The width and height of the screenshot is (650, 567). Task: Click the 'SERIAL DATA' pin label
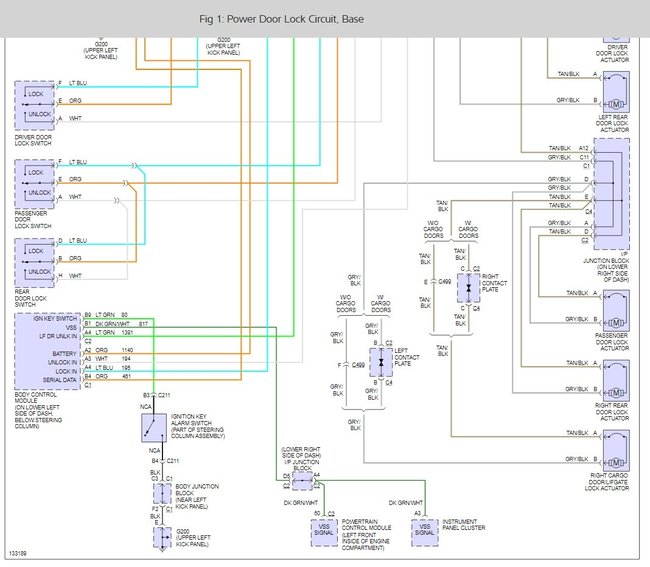(x=60, y=380)
